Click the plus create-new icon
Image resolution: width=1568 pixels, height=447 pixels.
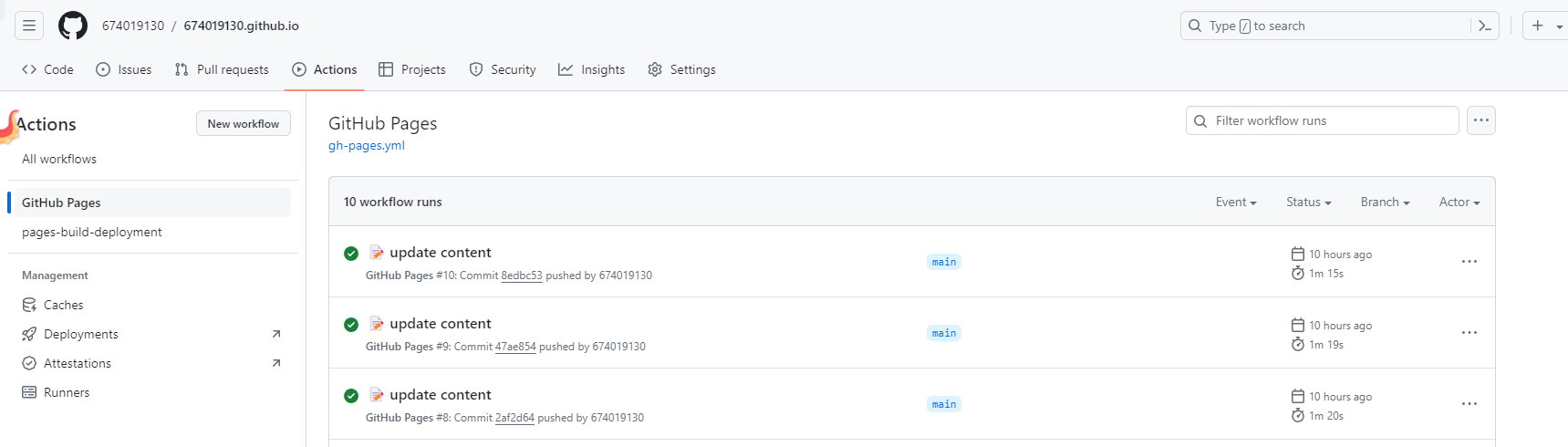(x=1538, y=26)
